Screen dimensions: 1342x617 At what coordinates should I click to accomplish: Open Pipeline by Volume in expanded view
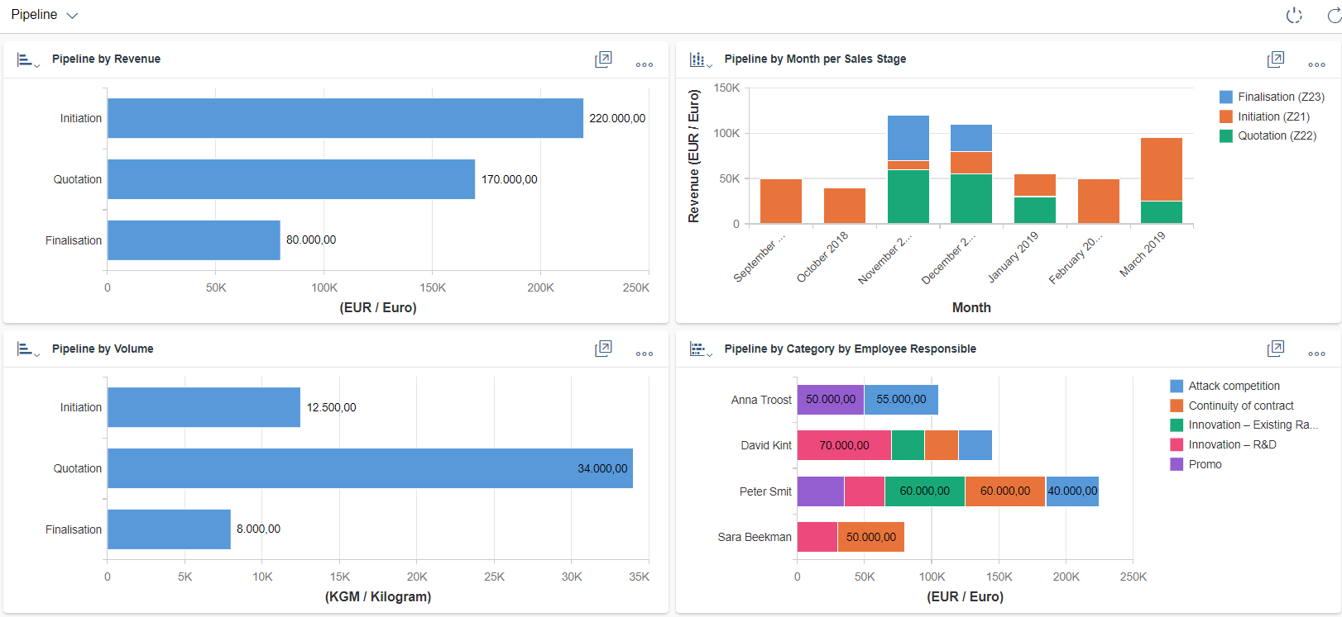tap(603, 349)
